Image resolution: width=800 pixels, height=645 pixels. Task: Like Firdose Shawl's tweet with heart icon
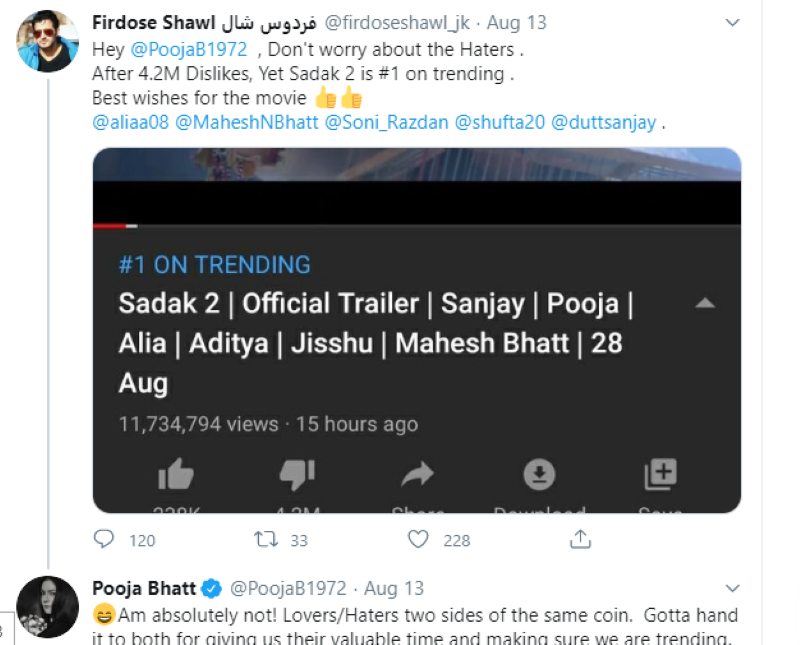[419, 539]
